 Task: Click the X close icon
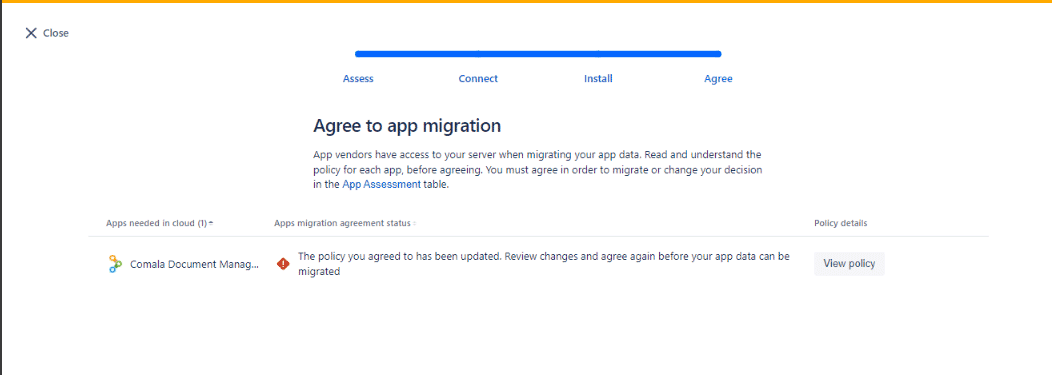[31, 33]
